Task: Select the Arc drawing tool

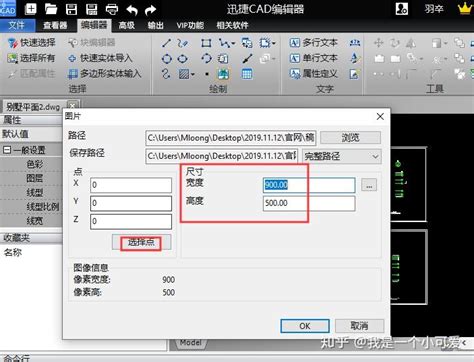Action: click(206, 58)
